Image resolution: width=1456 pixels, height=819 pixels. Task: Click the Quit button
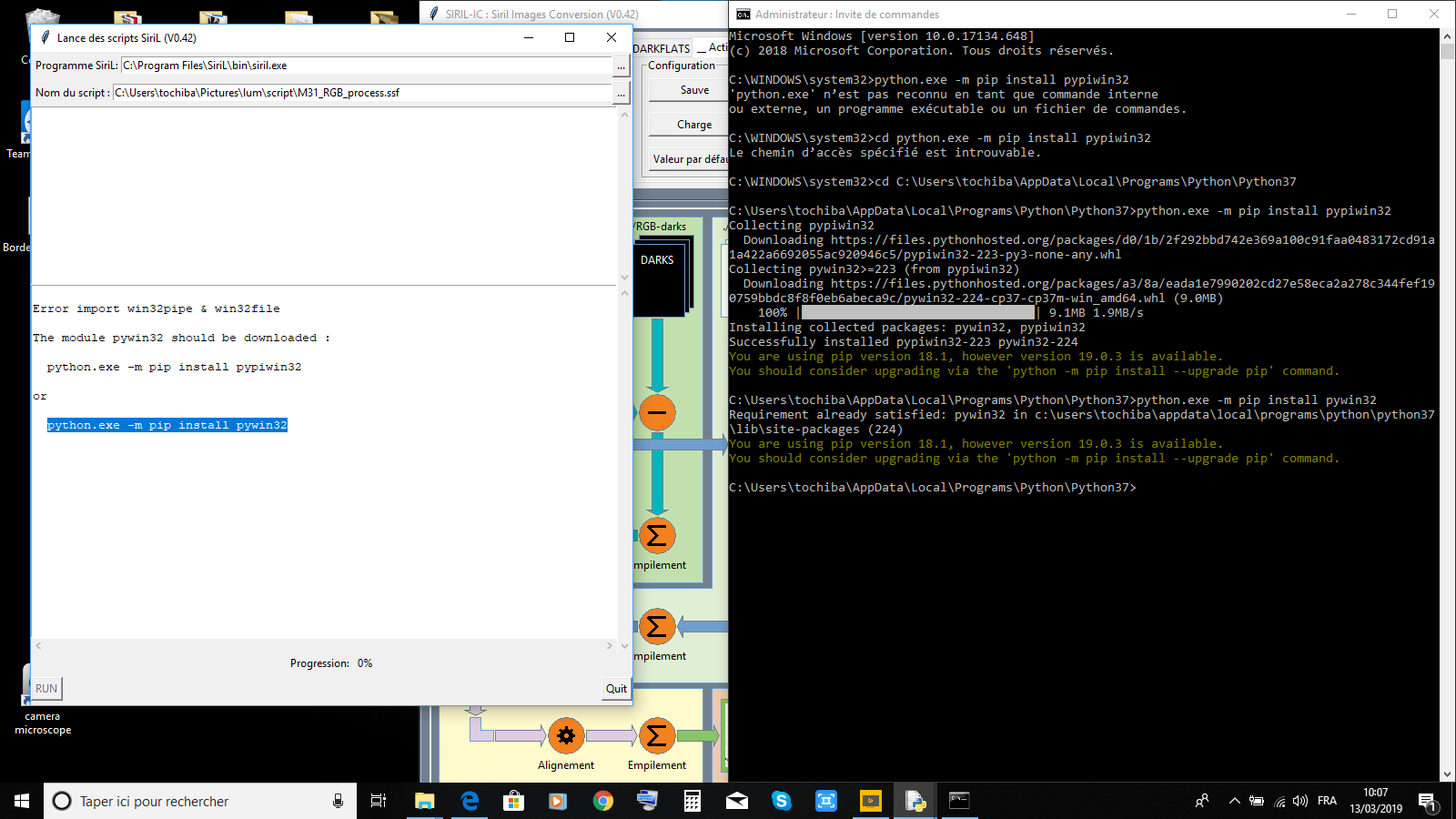point(616,689)
